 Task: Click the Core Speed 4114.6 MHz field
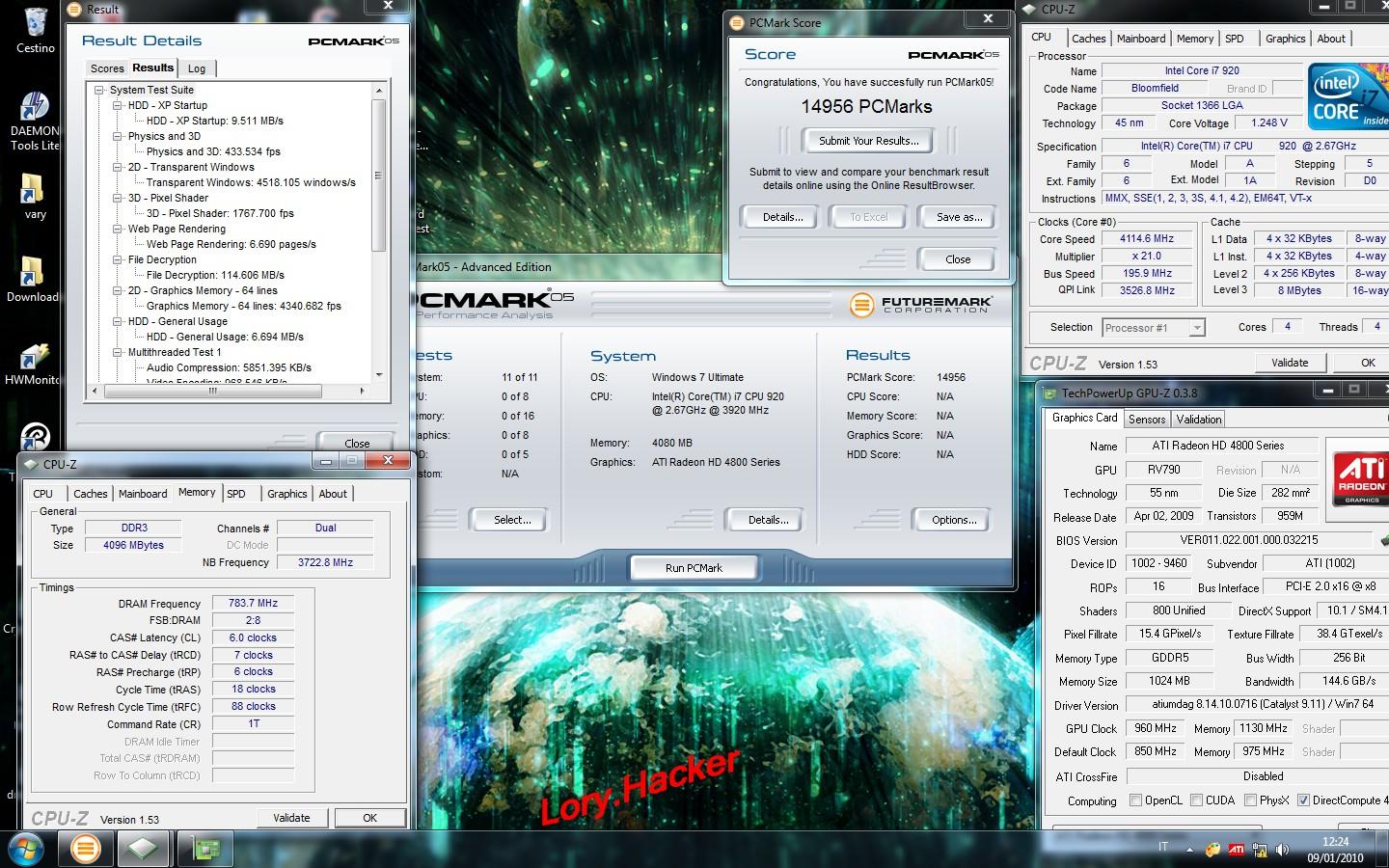pos(1147,238)
